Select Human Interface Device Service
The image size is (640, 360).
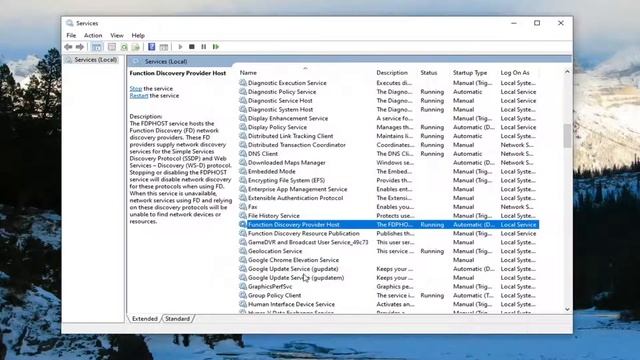pos(388,304)
